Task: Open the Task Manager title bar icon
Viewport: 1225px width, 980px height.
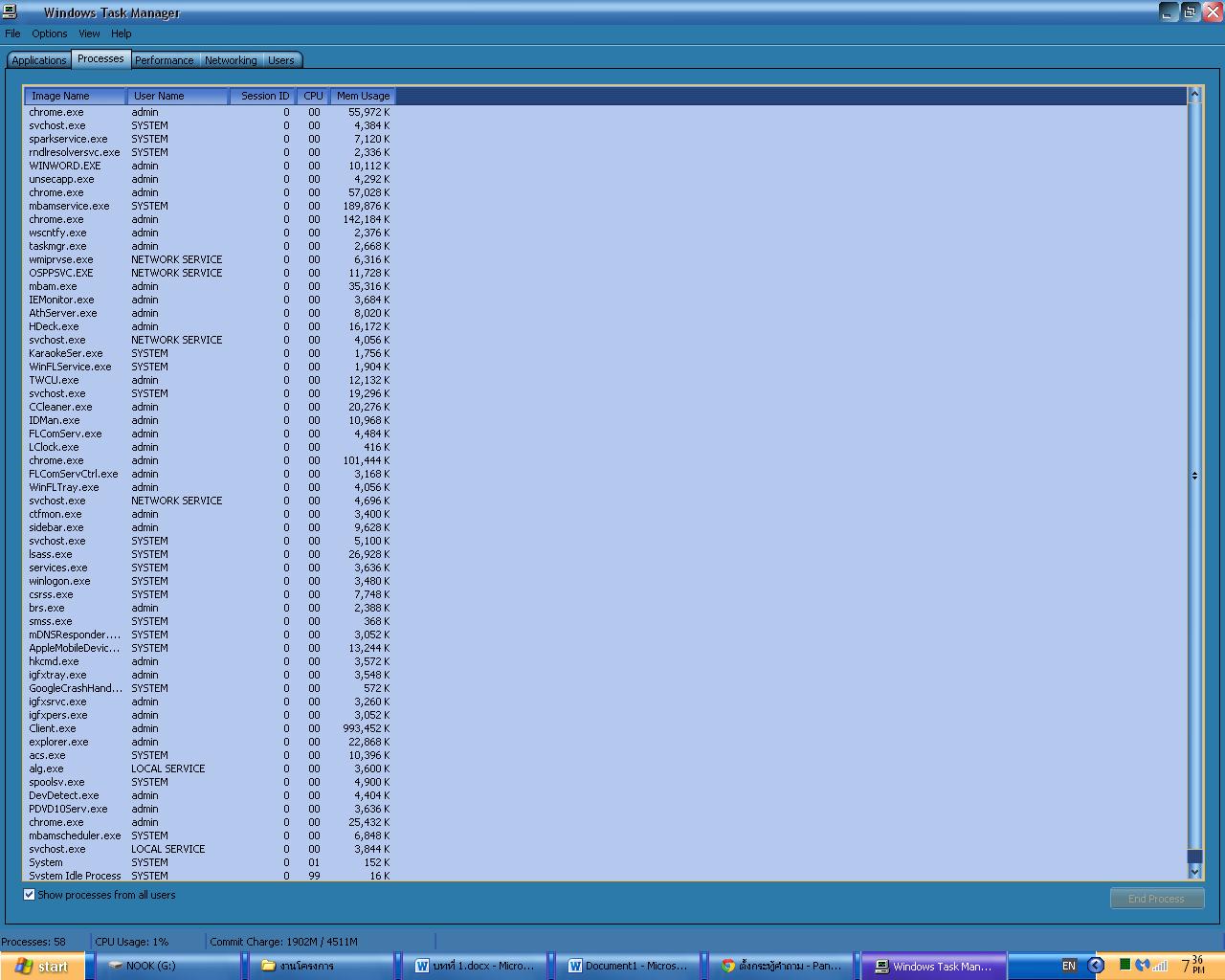Action: point(11,11)
